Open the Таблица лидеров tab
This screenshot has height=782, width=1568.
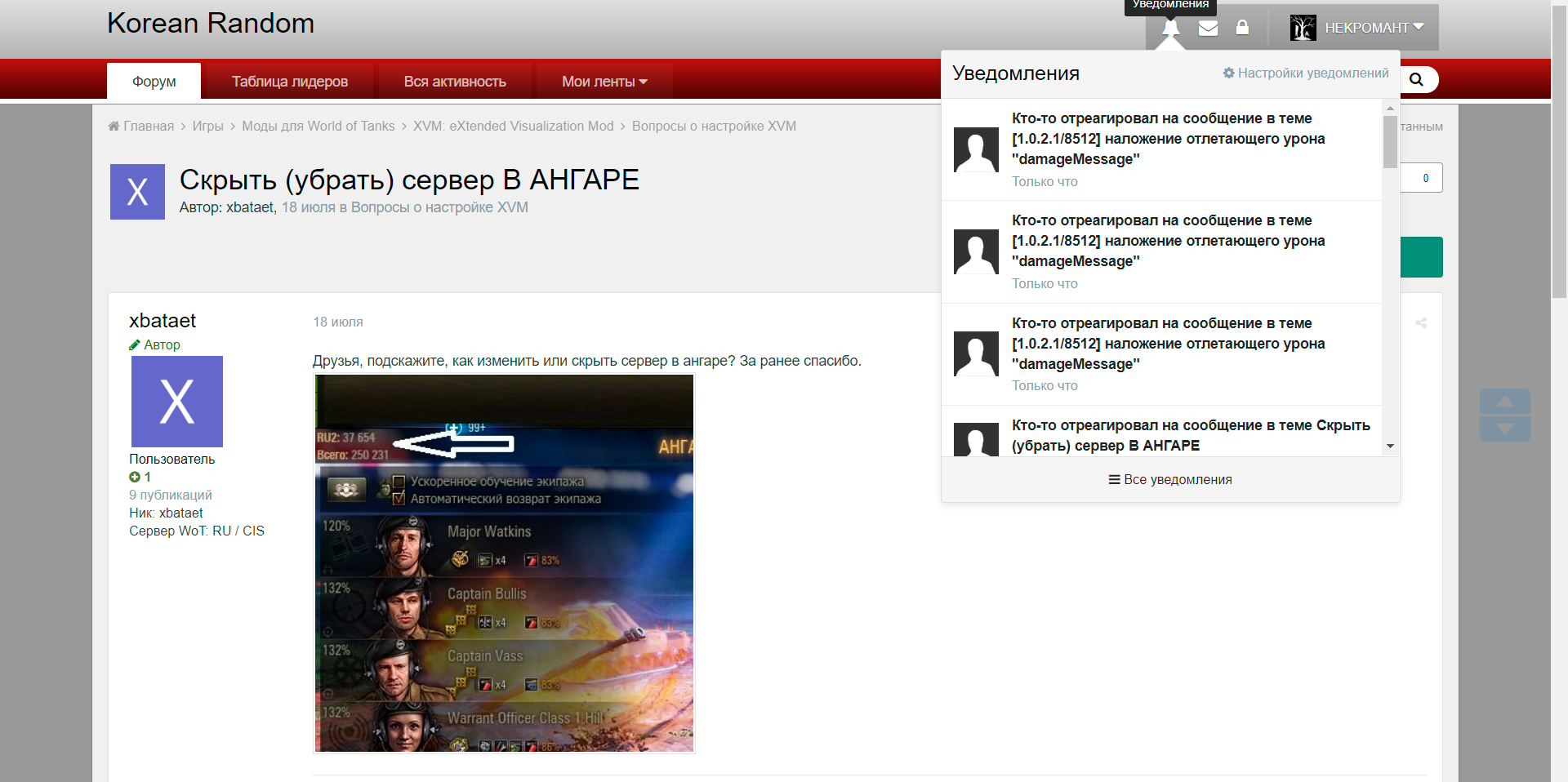(289, 82)
